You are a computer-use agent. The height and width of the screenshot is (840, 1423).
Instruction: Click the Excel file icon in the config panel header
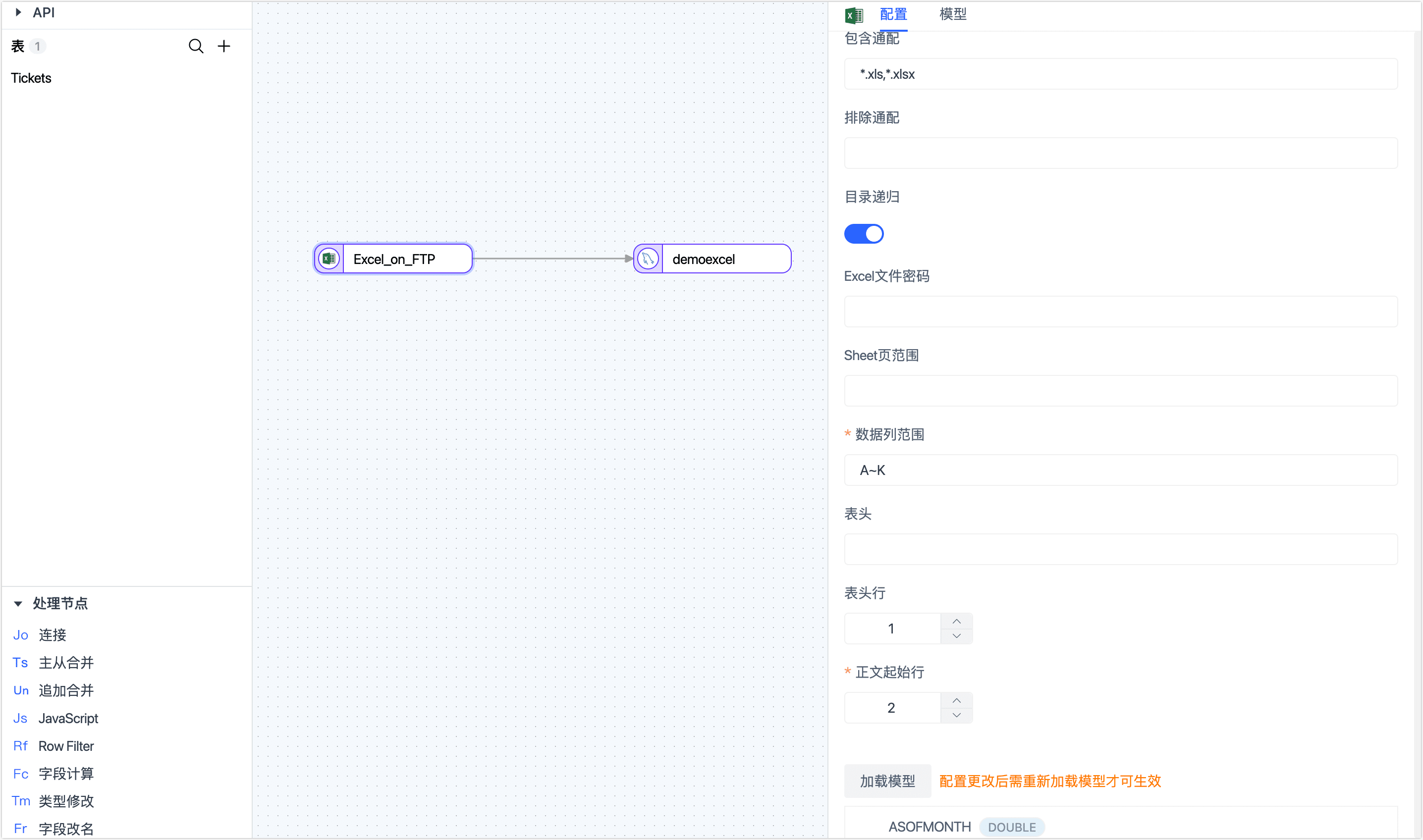click(x=854, y=15)
